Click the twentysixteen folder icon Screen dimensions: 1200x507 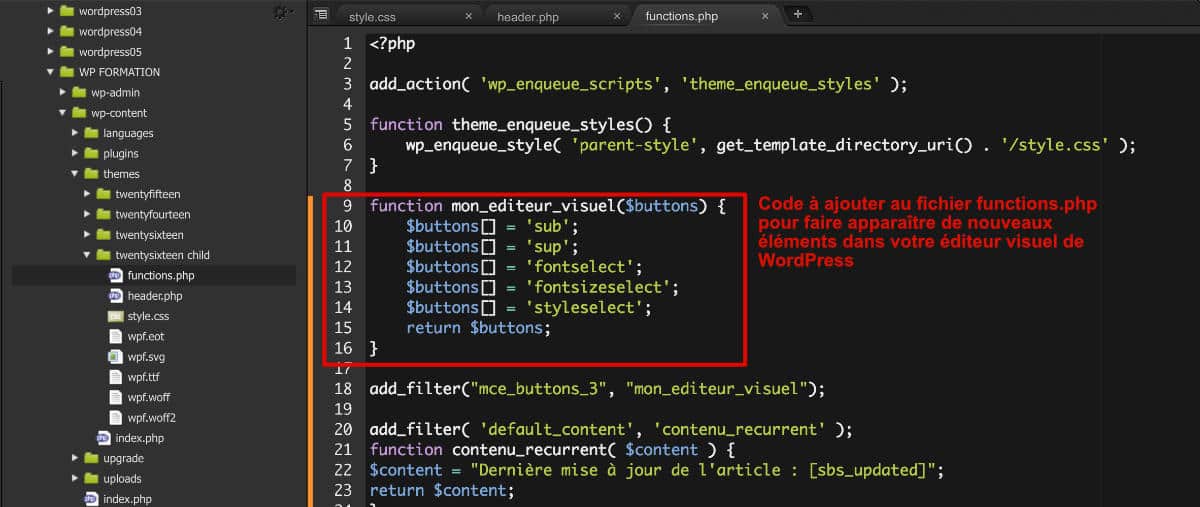tap(103, 235)
